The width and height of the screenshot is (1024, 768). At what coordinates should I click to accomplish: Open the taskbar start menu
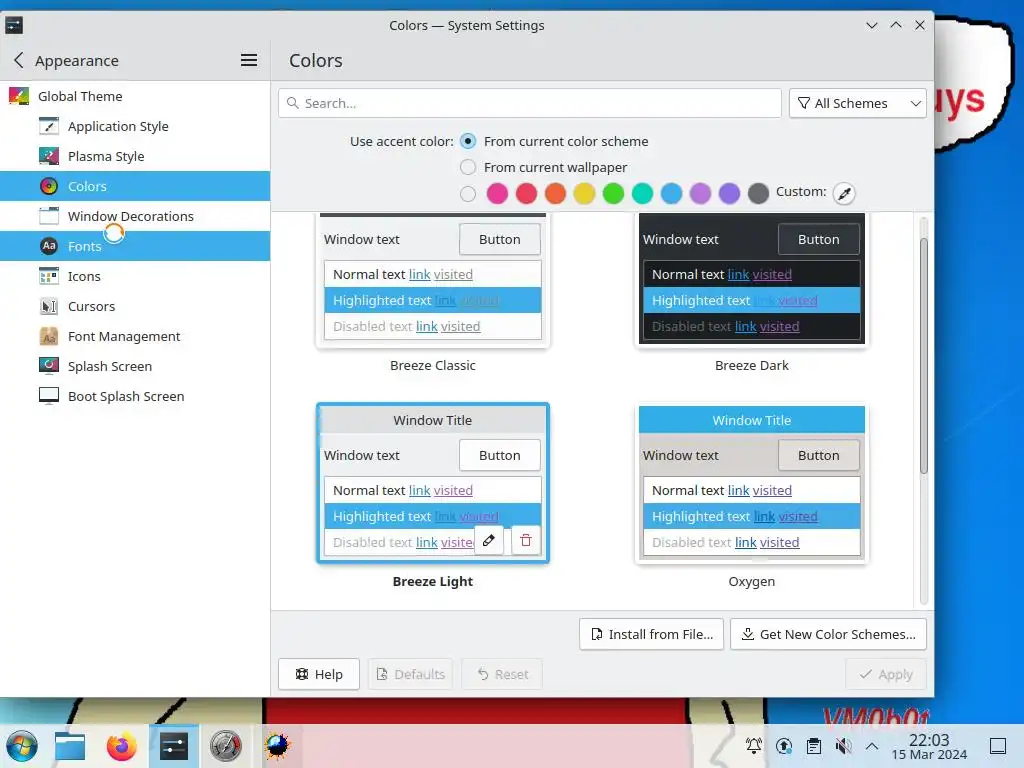[x=22, y=746]
